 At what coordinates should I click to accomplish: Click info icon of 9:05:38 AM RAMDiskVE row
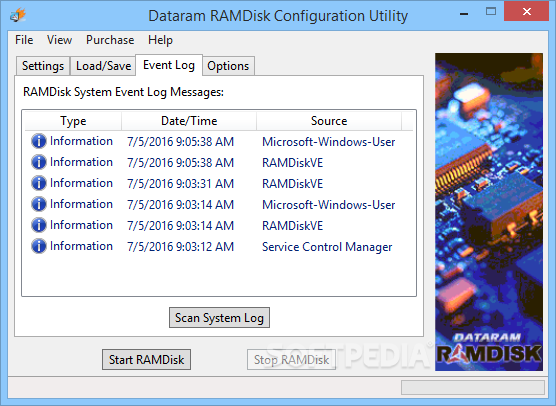coord(39,162)
